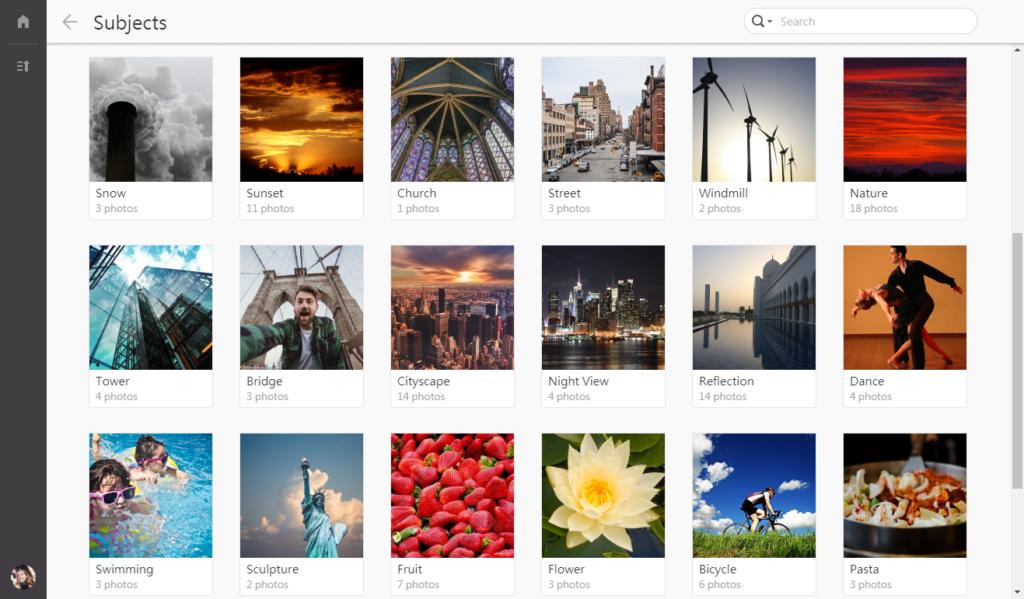Open the sort order icon in sidebar
1024x599 pixels.
(23, 66)
